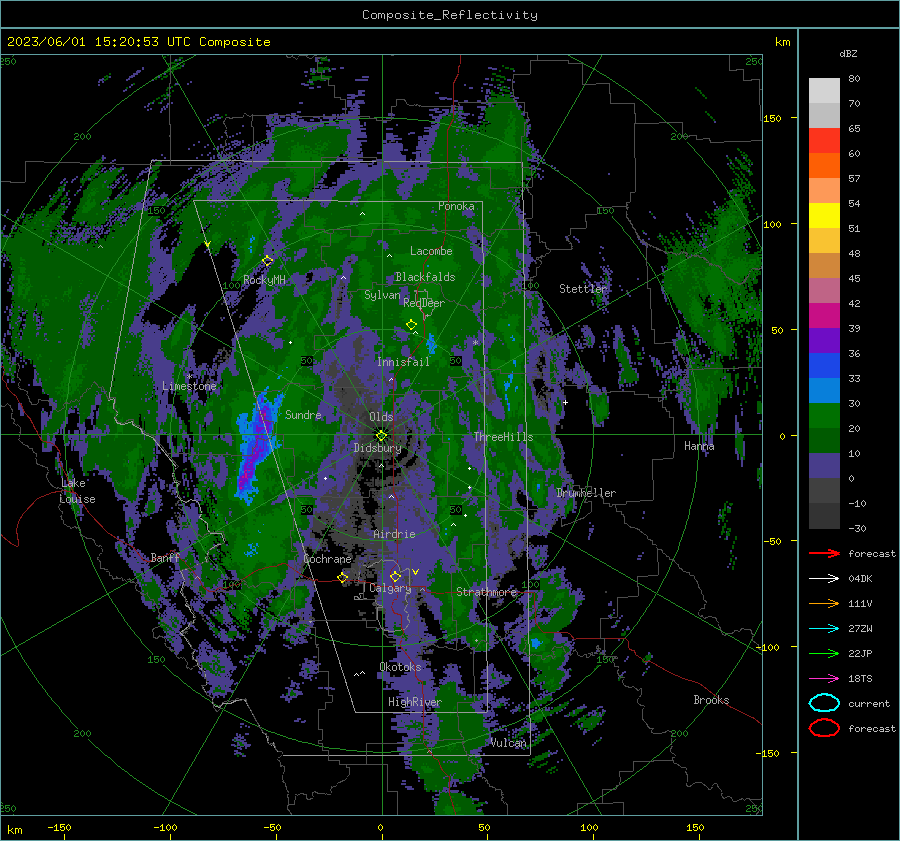The width and height of the screenshot is (900, 841).
Task: Click the Olds town label
Action: pos(381,417)
